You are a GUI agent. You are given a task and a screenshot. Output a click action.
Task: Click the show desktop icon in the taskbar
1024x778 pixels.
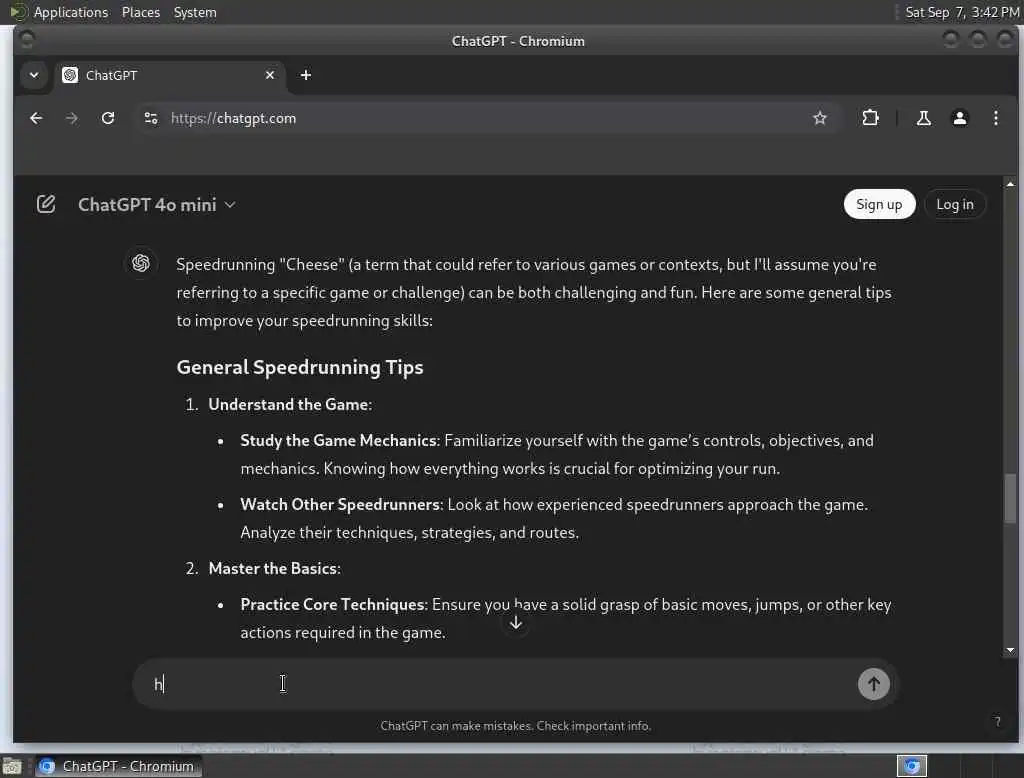coord(12,766)
